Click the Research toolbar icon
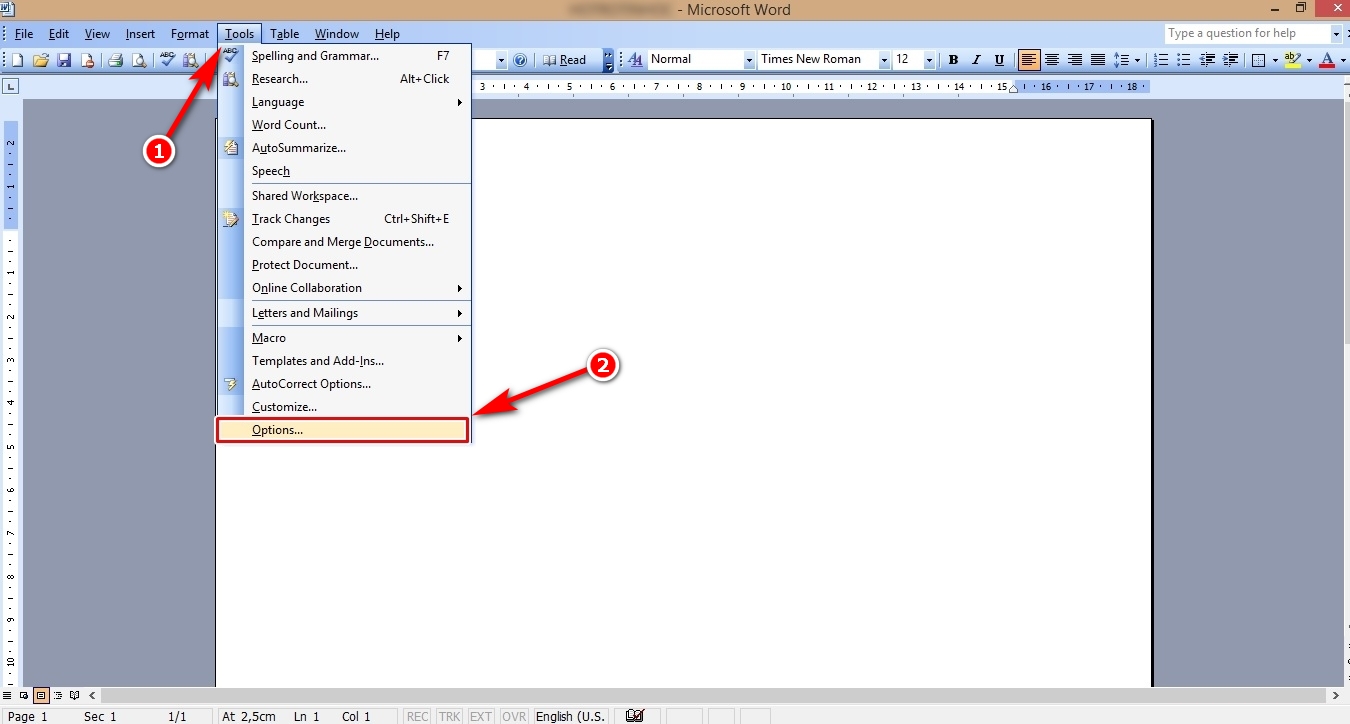The width and height of the screenshot is (1350, 724). tap(190, 60)
